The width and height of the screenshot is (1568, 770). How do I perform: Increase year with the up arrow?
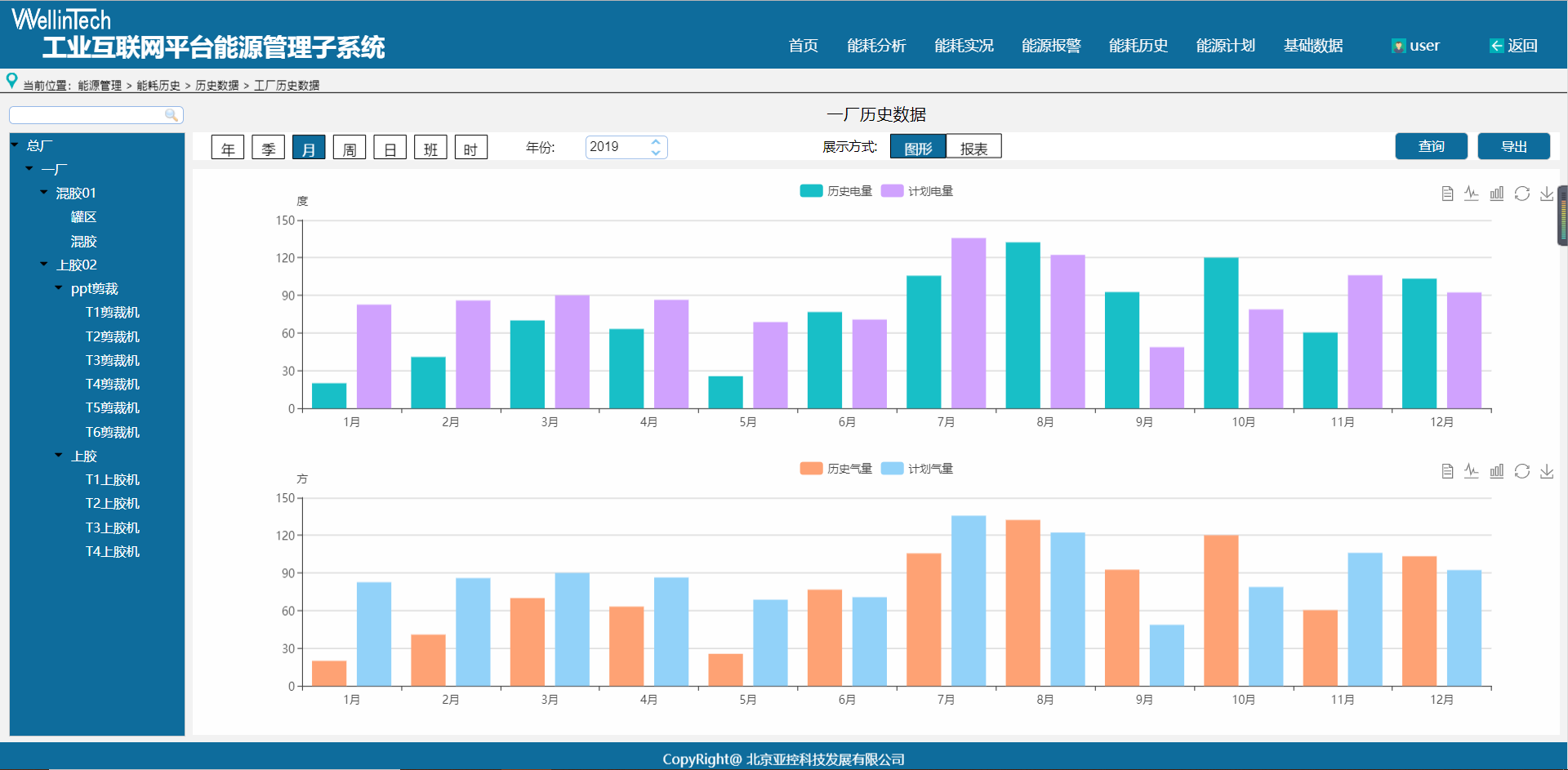tap(656, 142)
